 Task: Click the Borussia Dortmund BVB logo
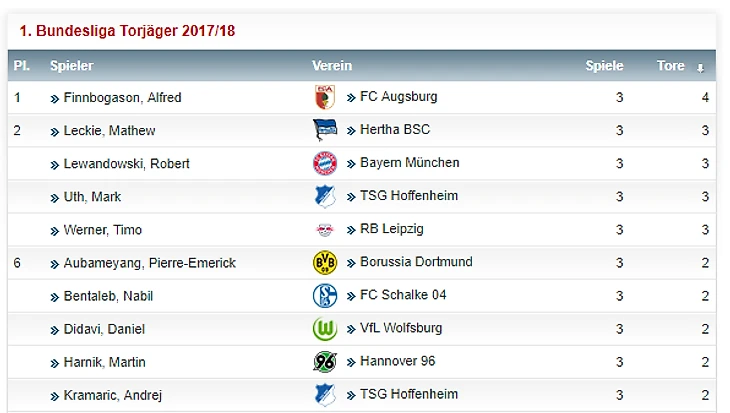click(324, 262)
